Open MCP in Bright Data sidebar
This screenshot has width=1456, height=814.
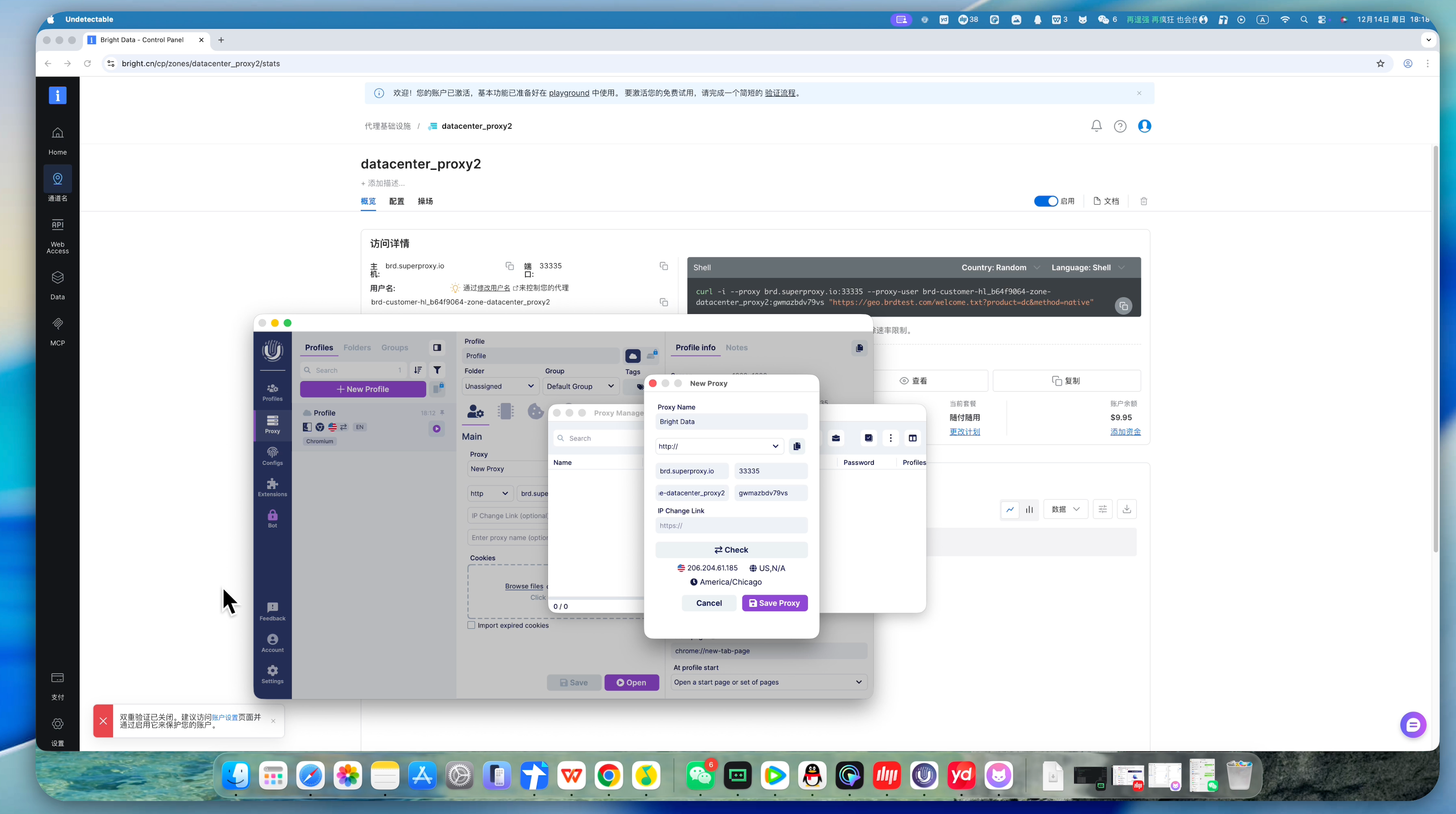57,331
